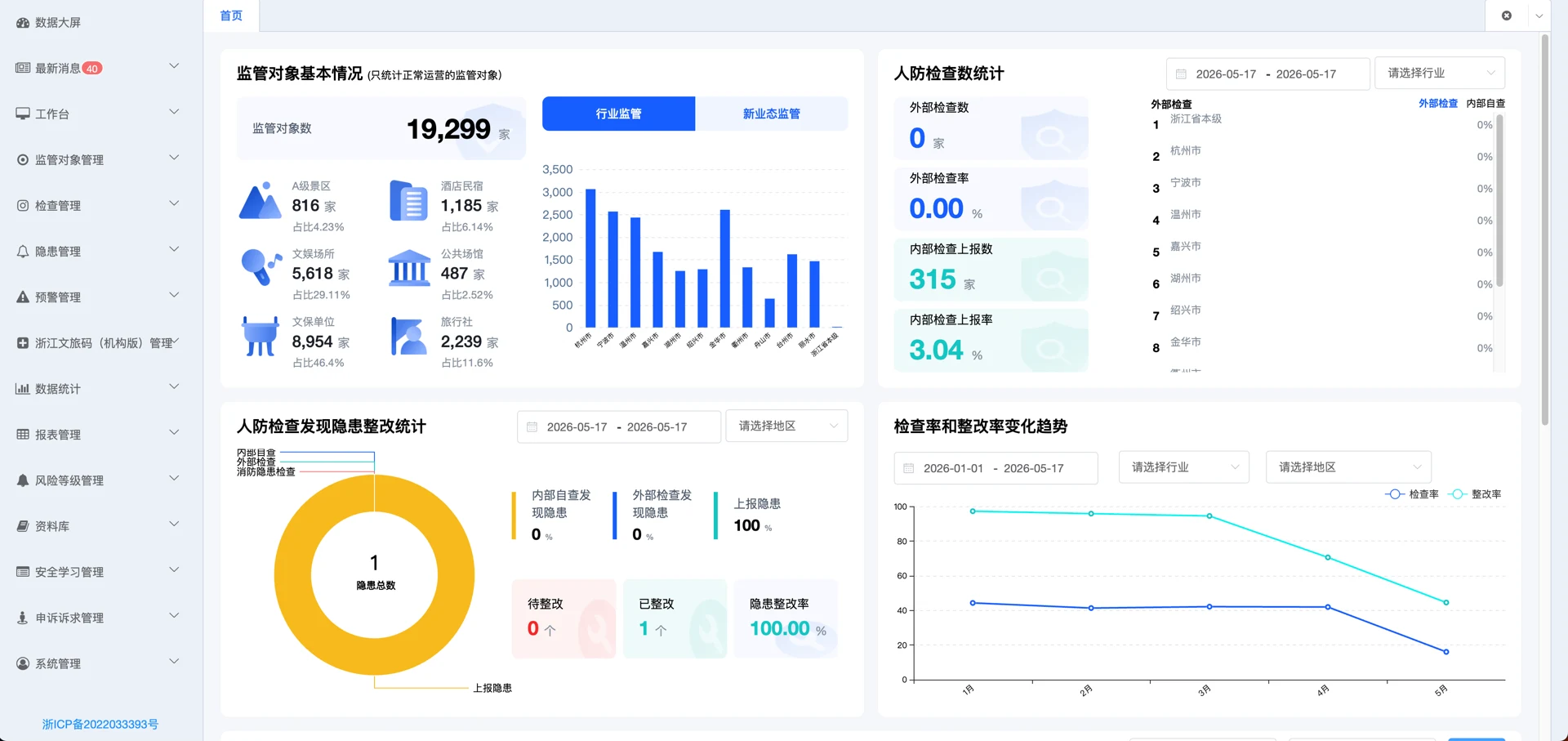Expand the 最新消息 menu chevron
Screen dimensions: 1568x741
tap(174, 66)
